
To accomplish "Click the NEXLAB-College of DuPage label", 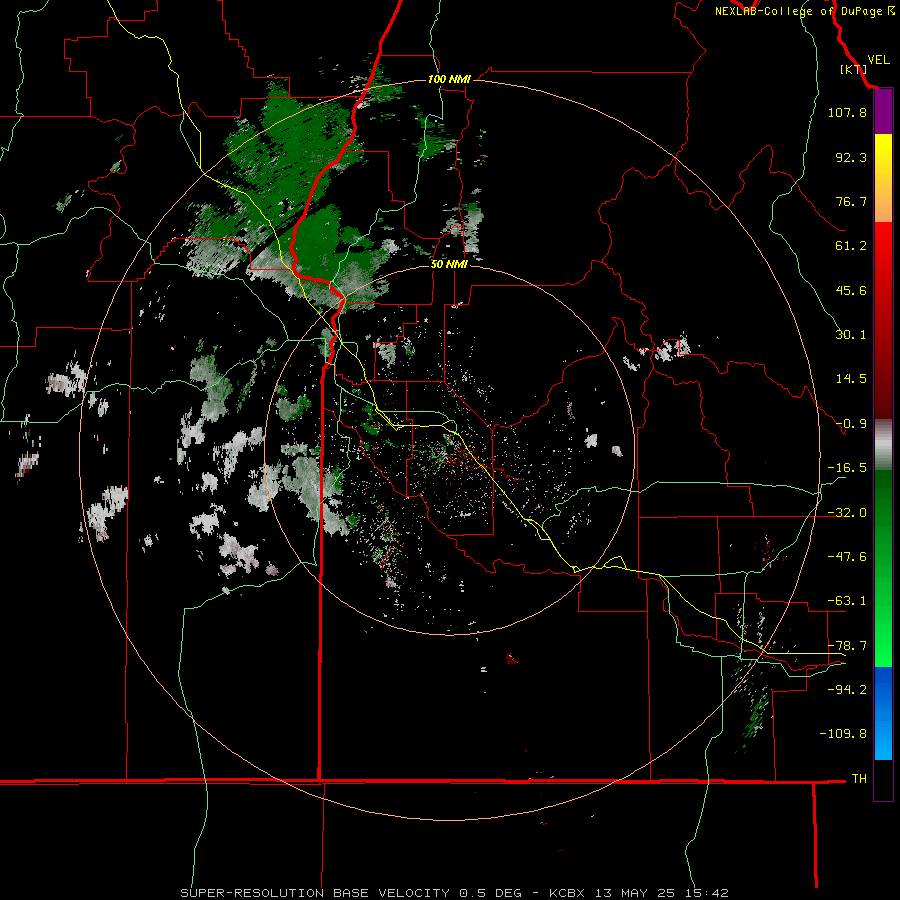I will pos(798,11).
